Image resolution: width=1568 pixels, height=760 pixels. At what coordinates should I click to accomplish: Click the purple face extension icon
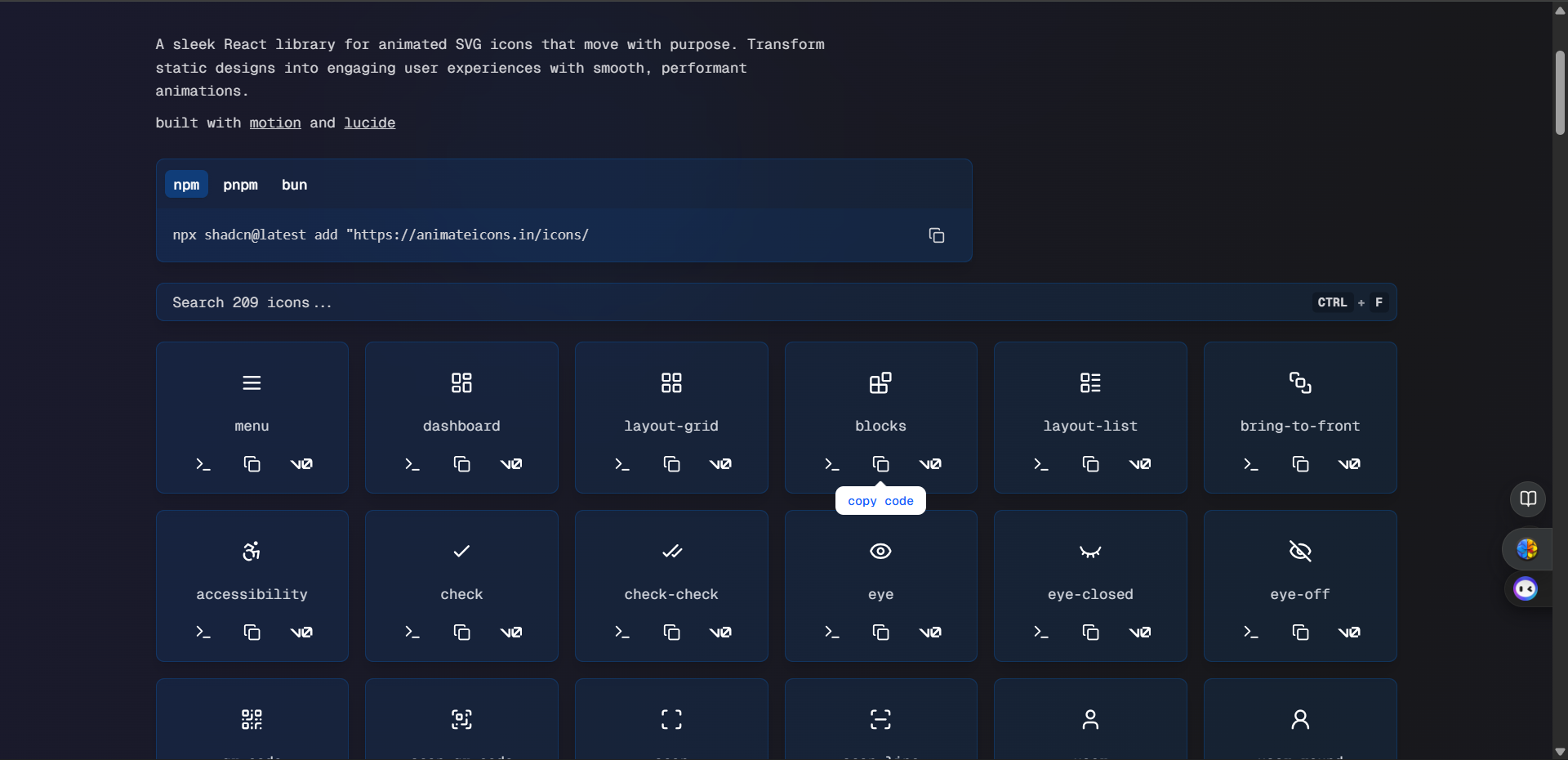point(1526,589)
